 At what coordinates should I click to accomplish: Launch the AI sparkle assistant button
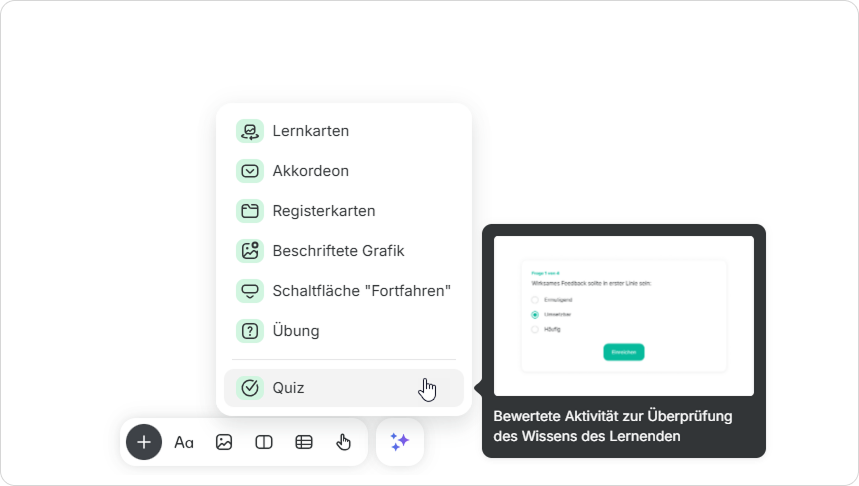click(400, 442)
